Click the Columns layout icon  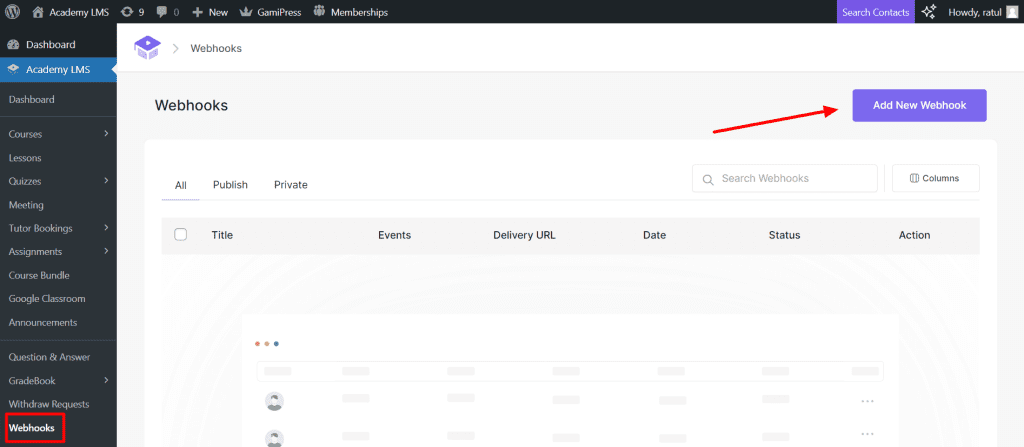(x=914, y=178)
